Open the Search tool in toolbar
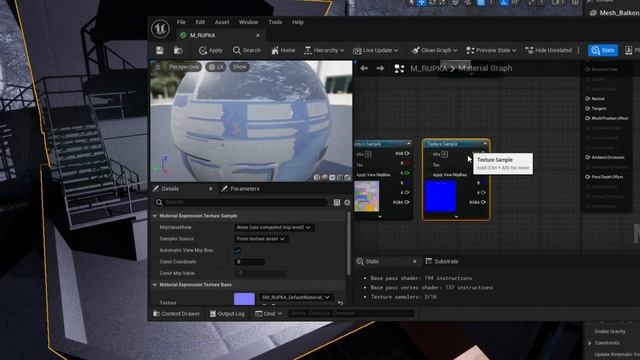The height and width of the screenshot is (360, 640). pos(247,50)
